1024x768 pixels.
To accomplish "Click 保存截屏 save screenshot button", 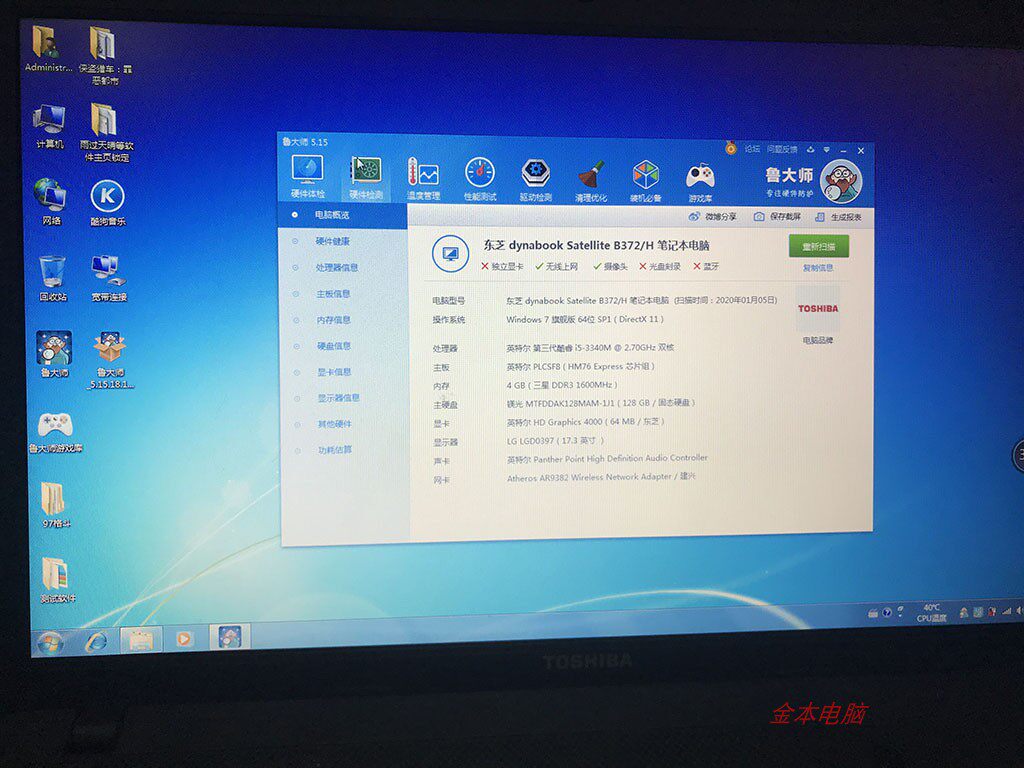I will click(x=777, y=217).
